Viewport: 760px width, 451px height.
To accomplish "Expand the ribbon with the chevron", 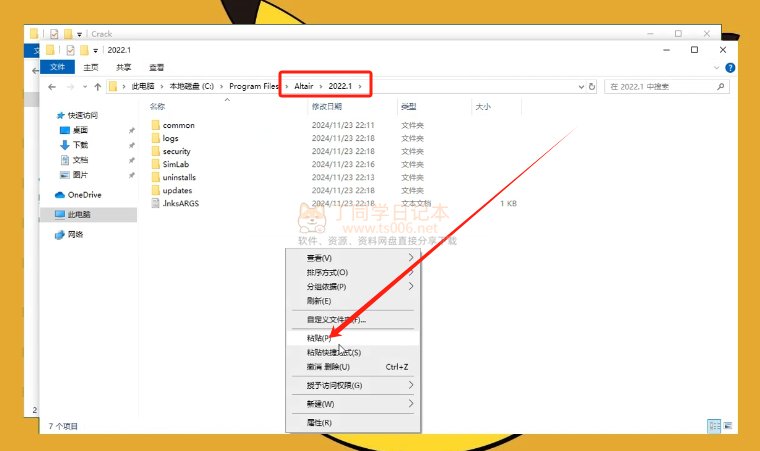I will click(716, 68).
